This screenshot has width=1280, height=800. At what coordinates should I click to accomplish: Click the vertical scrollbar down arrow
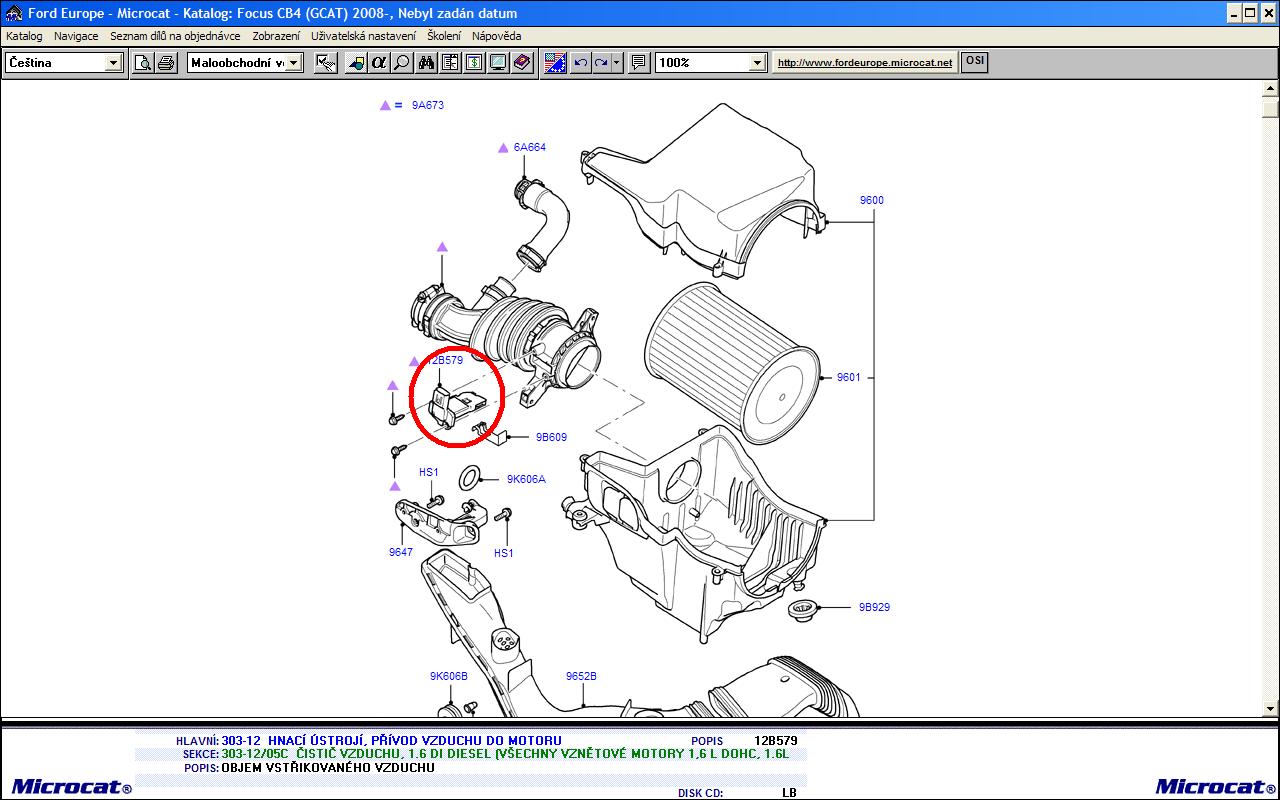click(x=1270, y=708)
